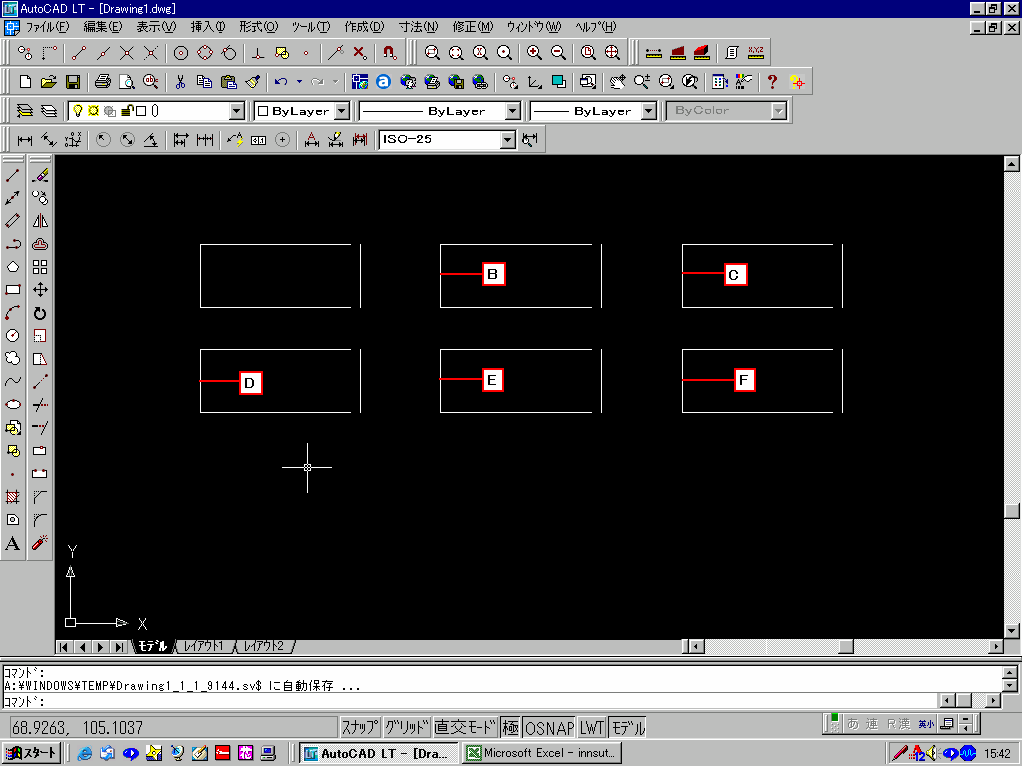Select the Hatch tool

pos(12,497)
